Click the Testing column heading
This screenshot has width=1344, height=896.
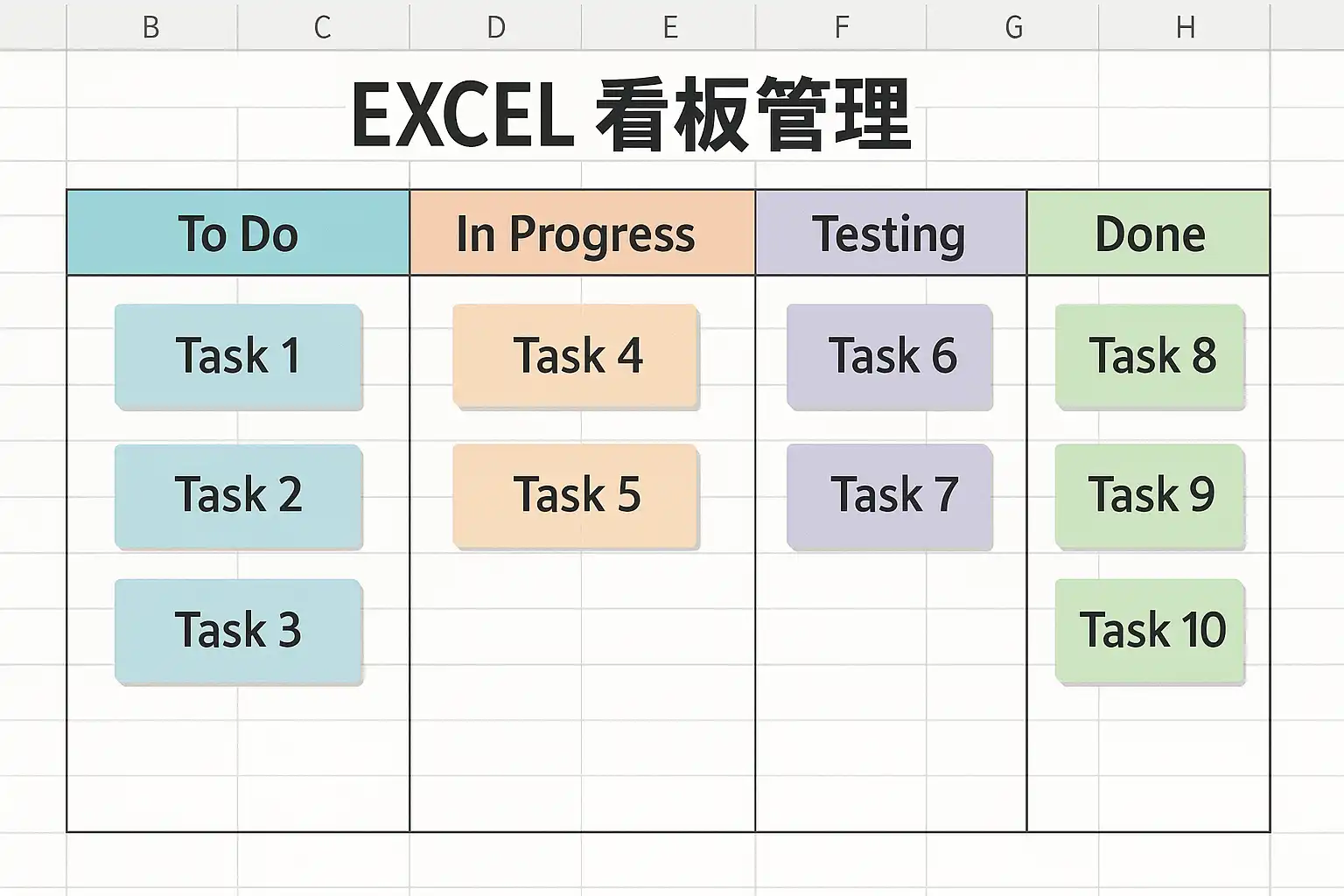tap(890, 234)
